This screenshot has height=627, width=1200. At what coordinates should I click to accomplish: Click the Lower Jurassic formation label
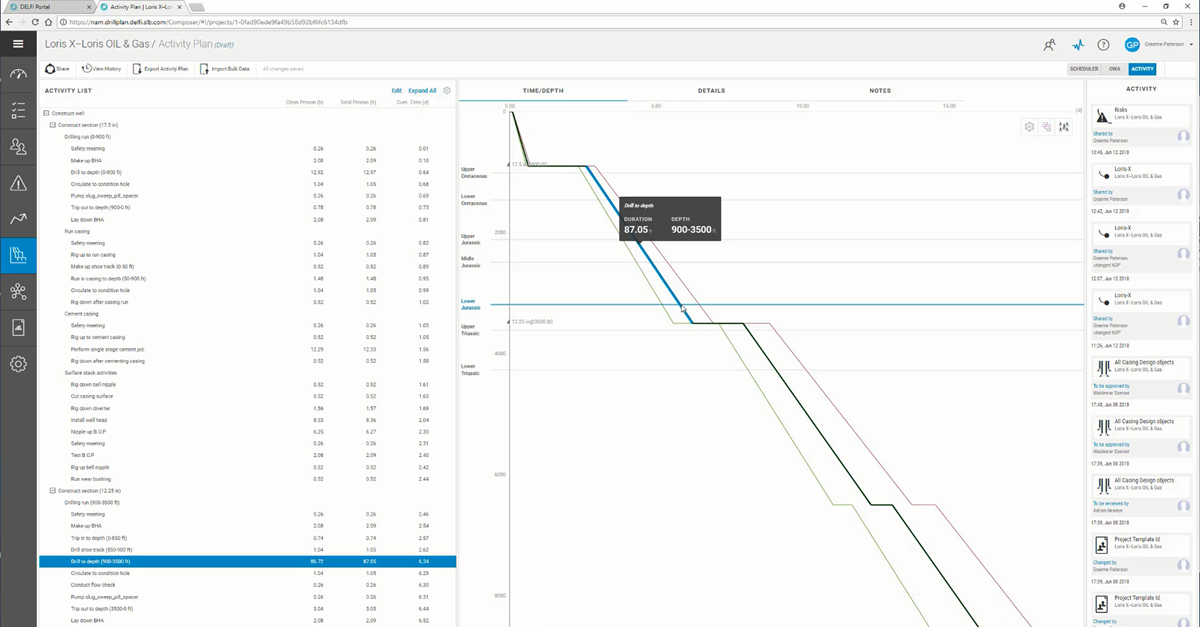(470, 304)
